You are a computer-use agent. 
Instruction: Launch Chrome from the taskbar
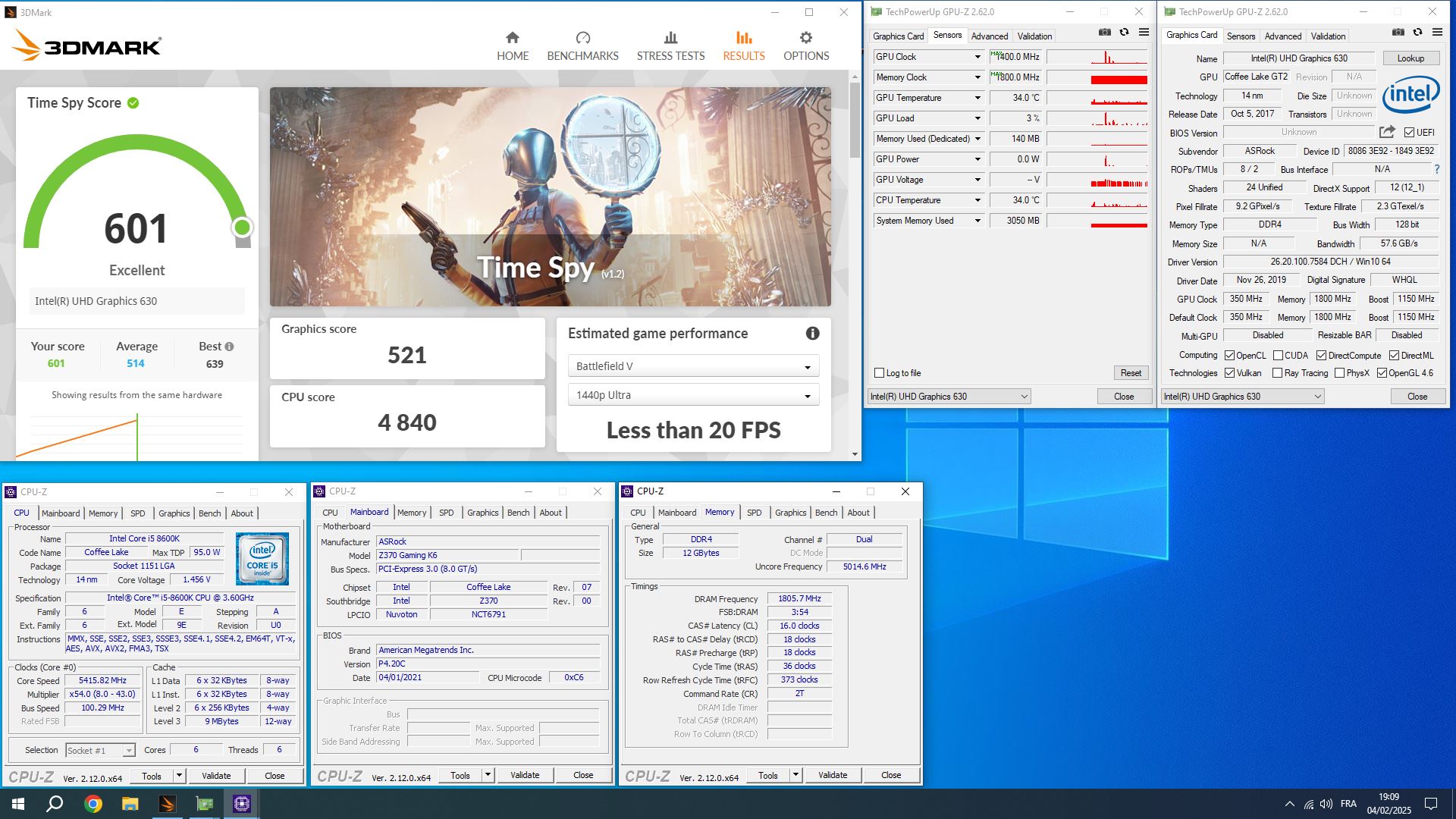pos(93,804)
